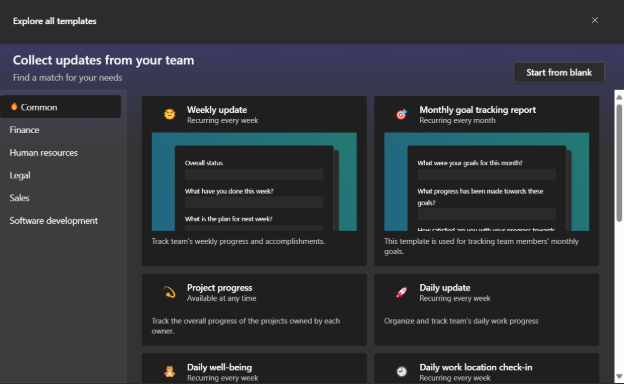The width and height of the screenshot is (624, 384).
Task: Open Daily work location check-in title
Action: tap(476, 367)
